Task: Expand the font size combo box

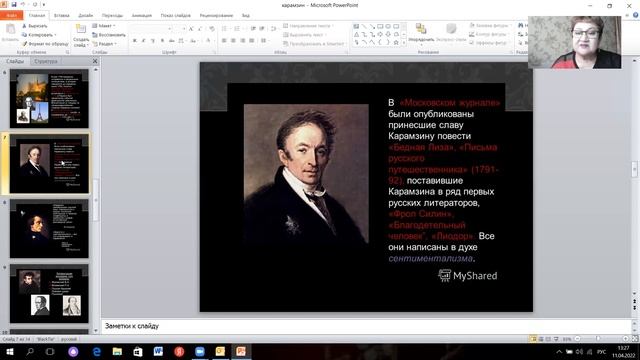Action: pyautogui.click(x=184, y=29)
